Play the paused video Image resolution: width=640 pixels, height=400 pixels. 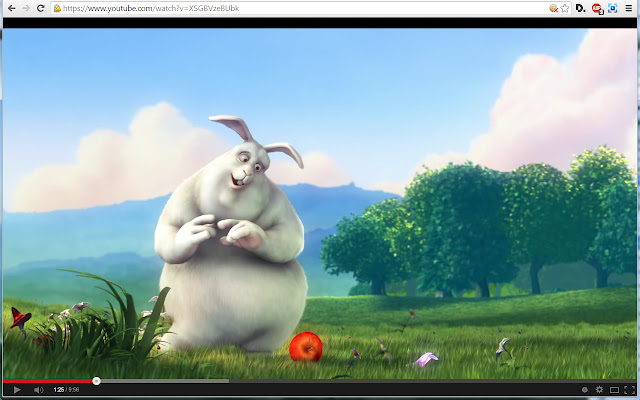pyautogui.click(x=17, y=390)
